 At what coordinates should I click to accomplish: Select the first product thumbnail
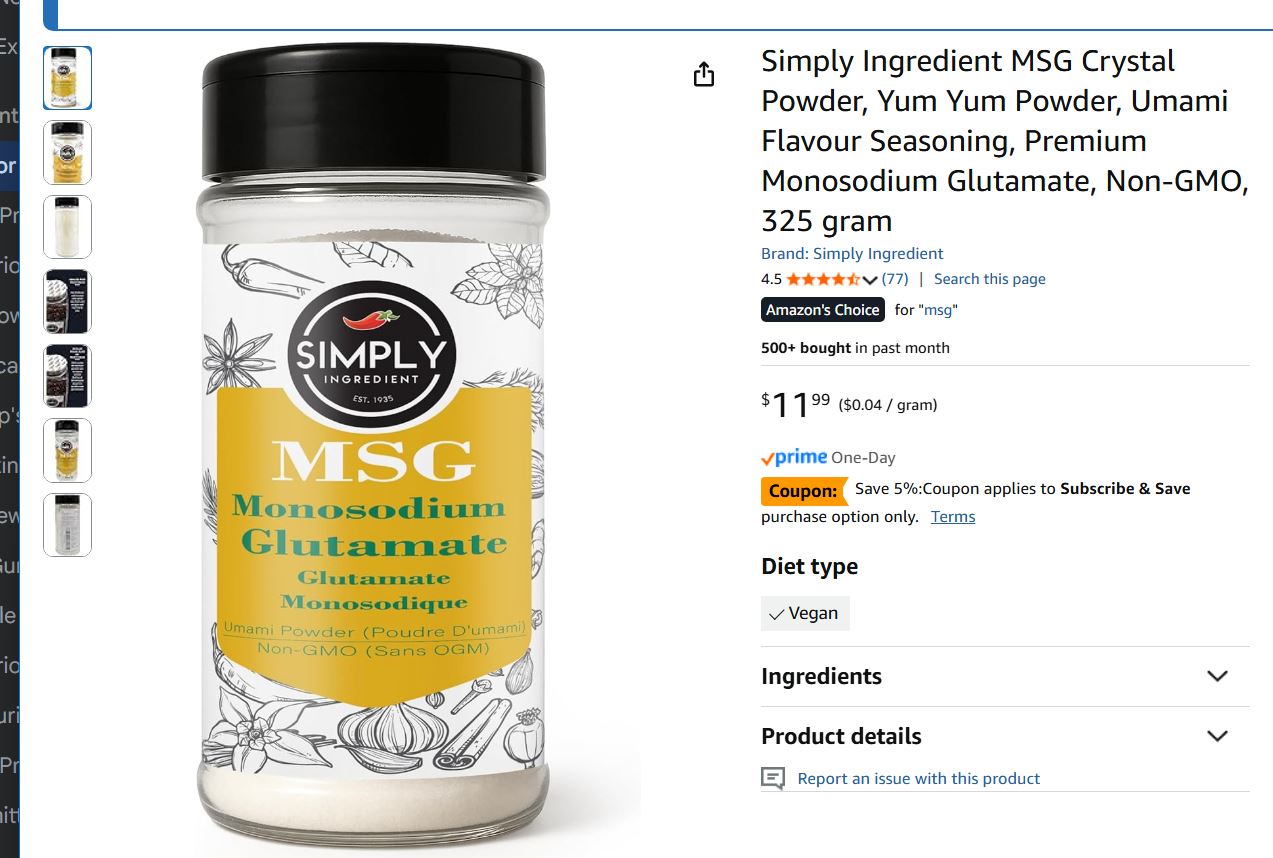coord(67,78)
